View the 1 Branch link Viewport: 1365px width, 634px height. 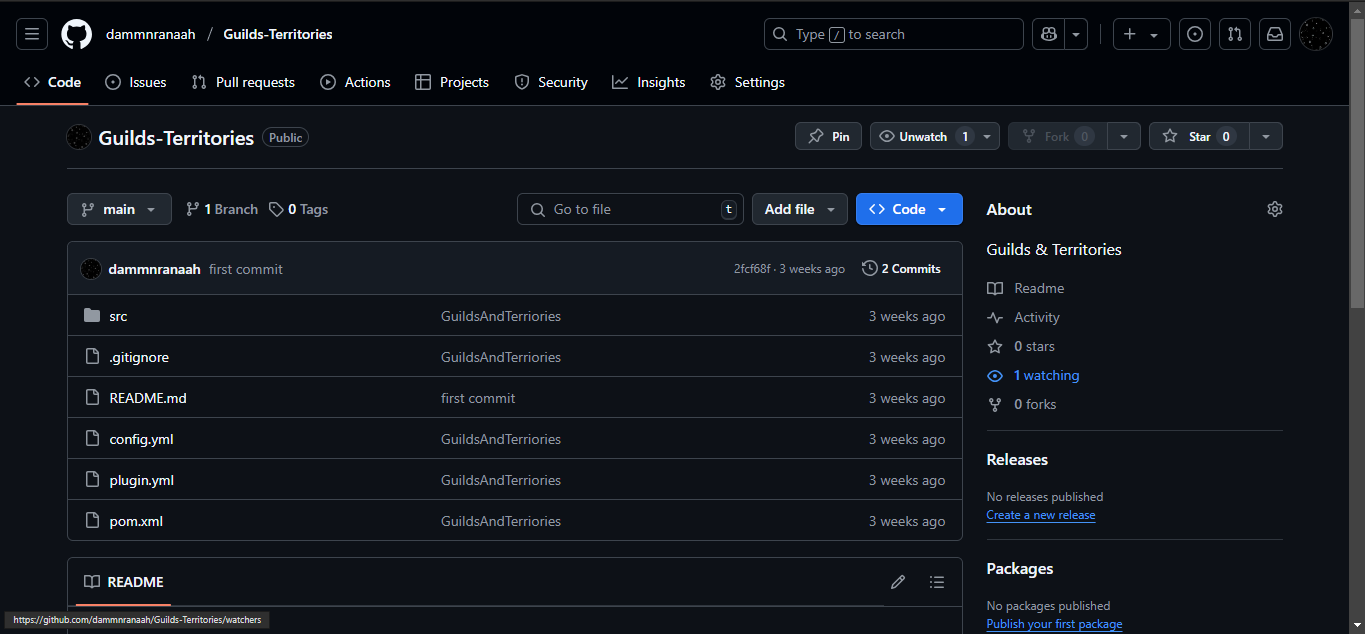click(x=221, y=209)
